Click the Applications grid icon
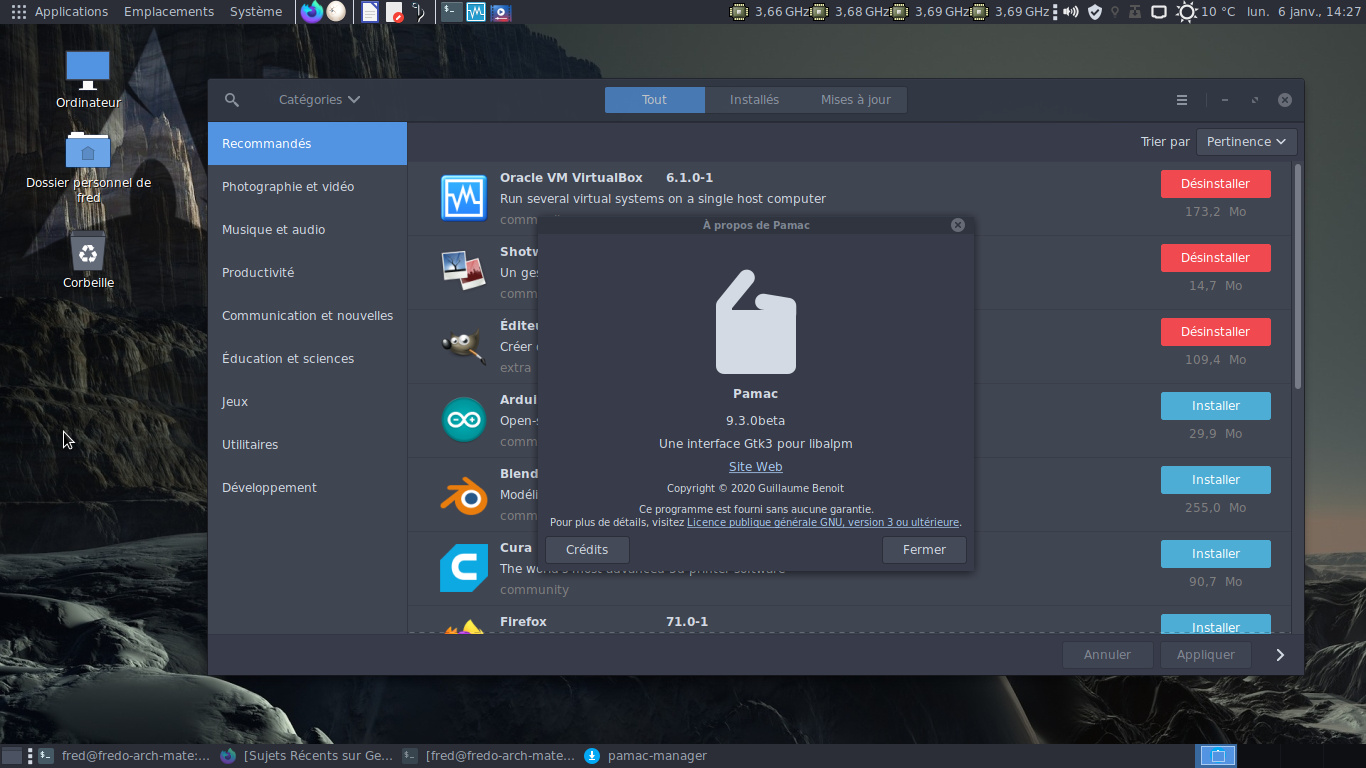Image resolution: width=1366 pixels, height=768 pixels. point(18,12)
